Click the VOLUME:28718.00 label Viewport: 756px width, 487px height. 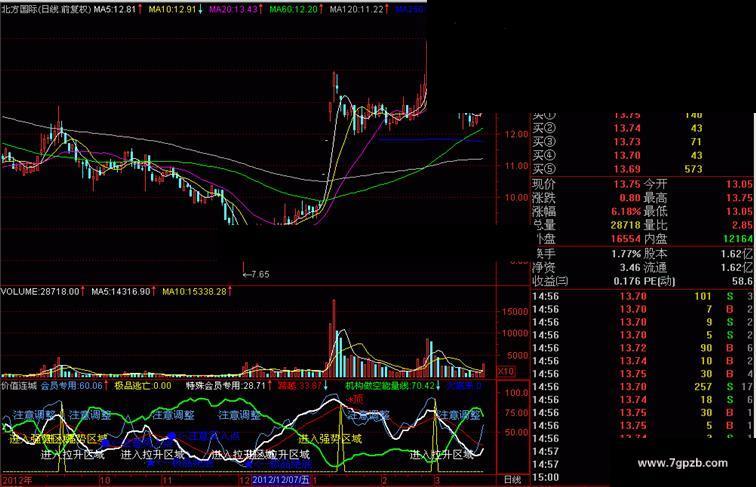[40, 292]
